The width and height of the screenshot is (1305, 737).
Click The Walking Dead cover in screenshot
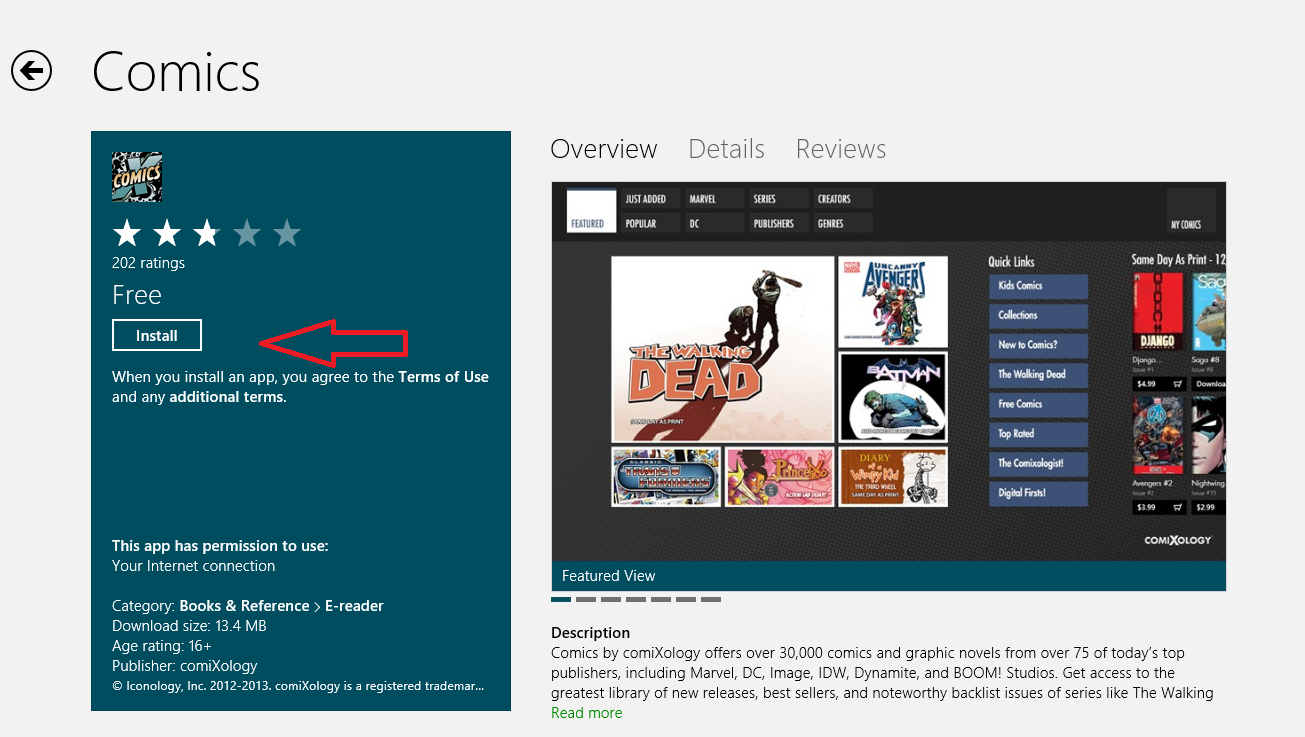click(723, 350)
